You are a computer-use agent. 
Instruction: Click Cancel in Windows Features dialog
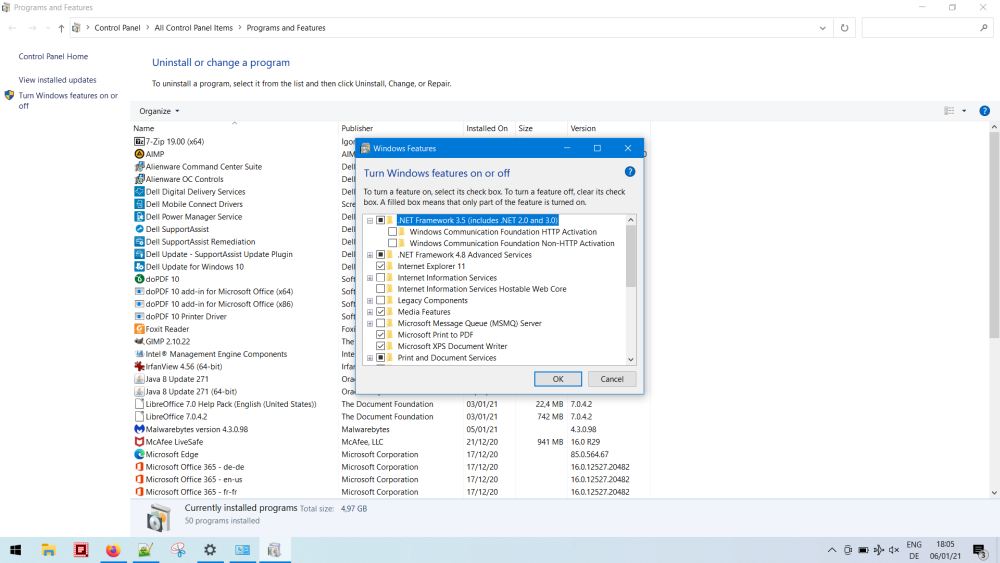coord(612,379)
